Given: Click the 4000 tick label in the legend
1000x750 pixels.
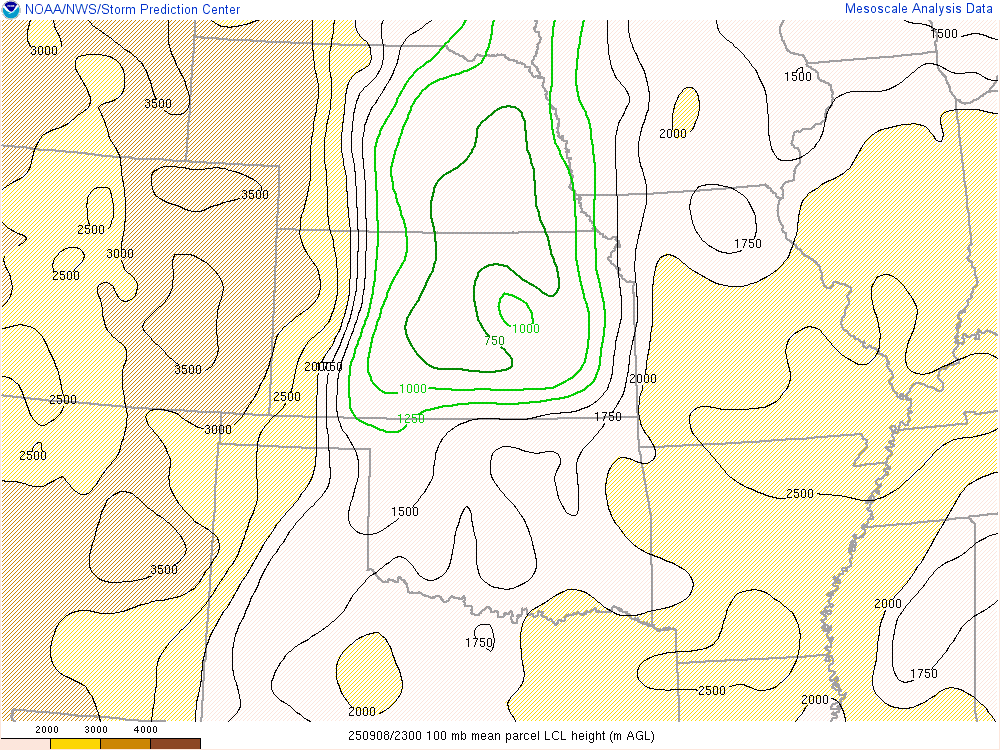Looking at the screenshot, I should [146, 730].
